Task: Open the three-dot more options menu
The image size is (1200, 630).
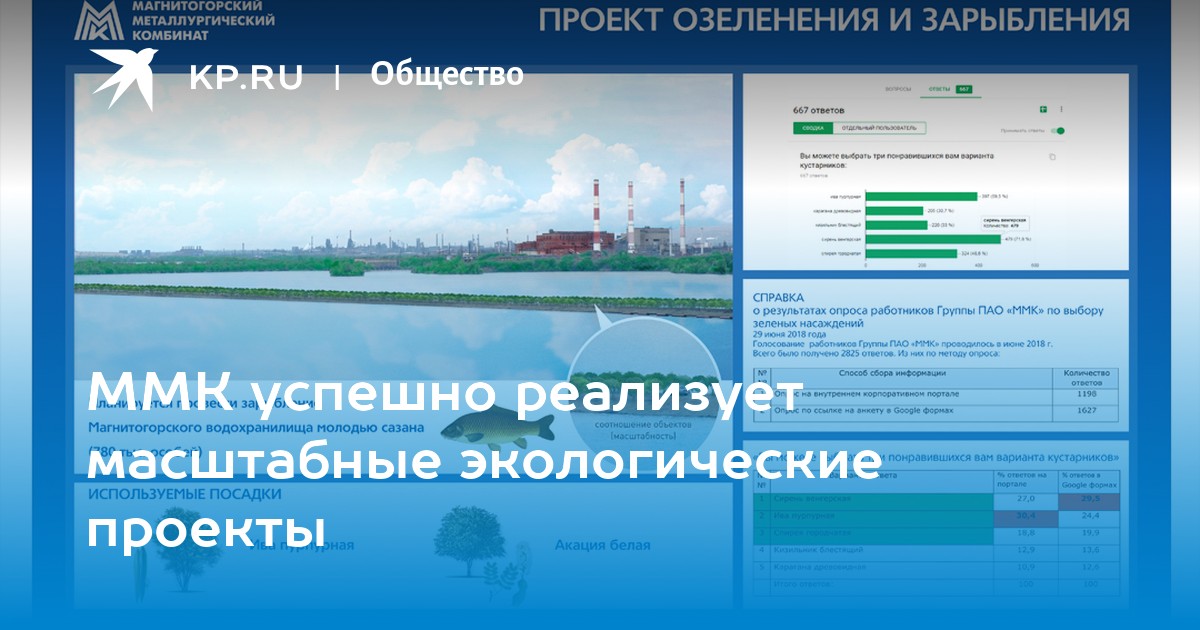Action: (1061, 109)
